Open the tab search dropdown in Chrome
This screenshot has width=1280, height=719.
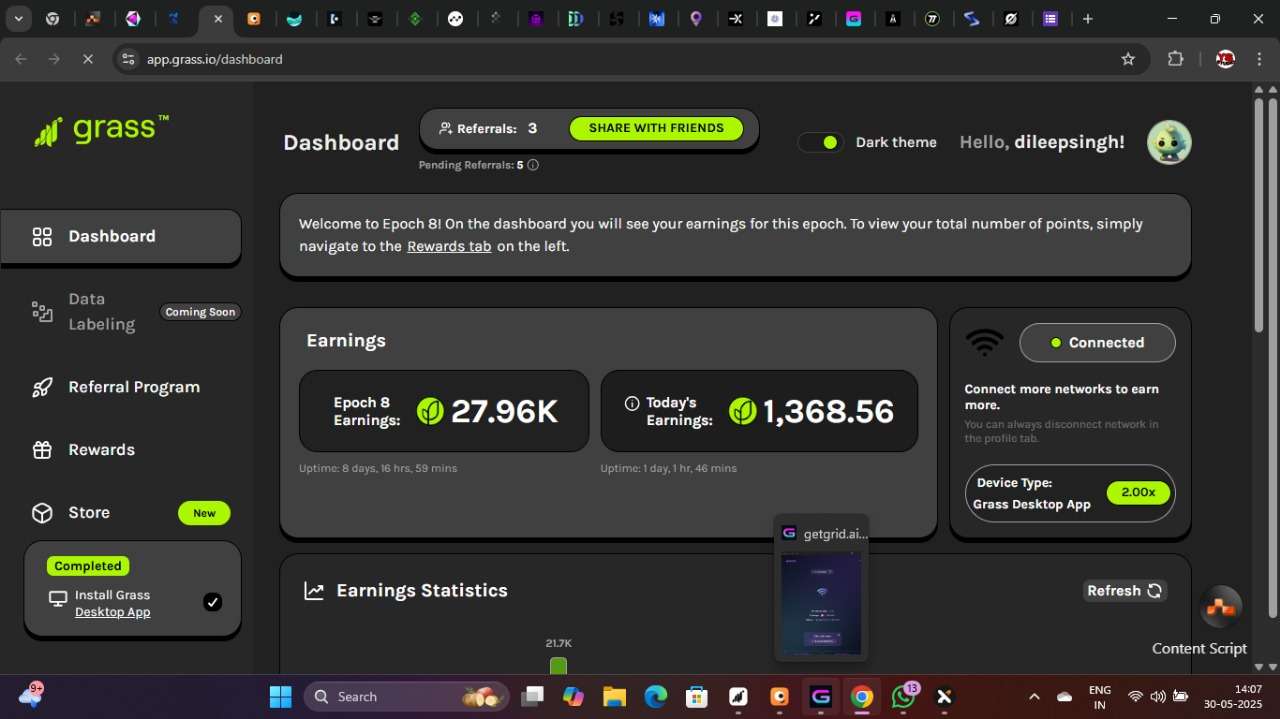pos(19,18)
